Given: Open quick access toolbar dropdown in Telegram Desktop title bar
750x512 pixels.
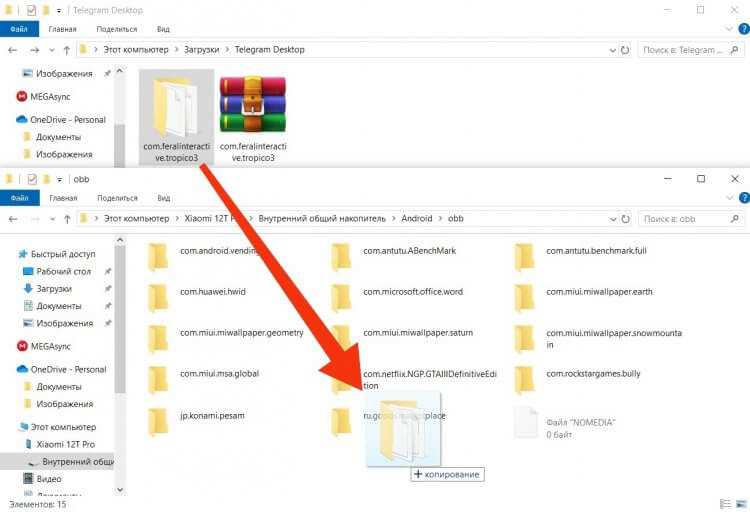Looking at the screenshot, I should (x=59, y=11).
